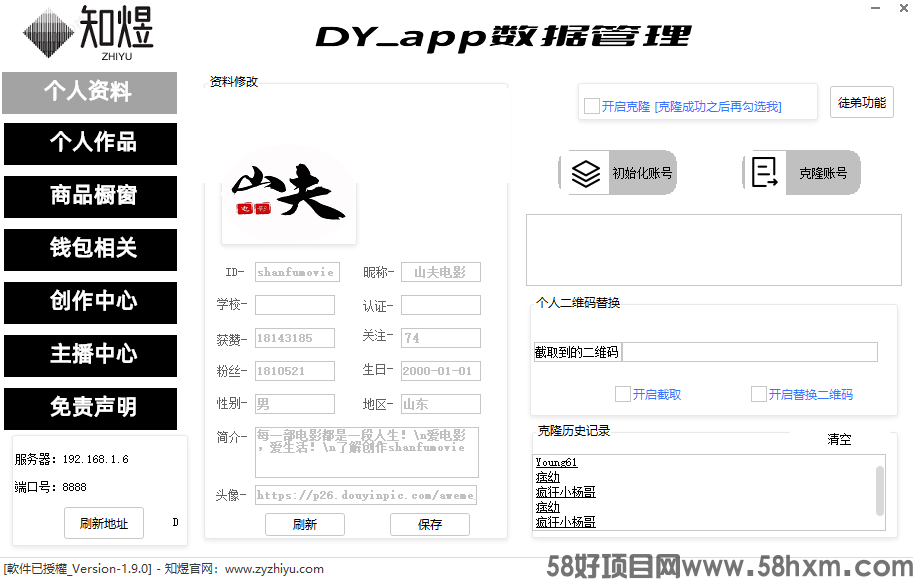Click the large empty box below 初始化账号
Viewport: 913px width, 579px height.
point(714,250)
